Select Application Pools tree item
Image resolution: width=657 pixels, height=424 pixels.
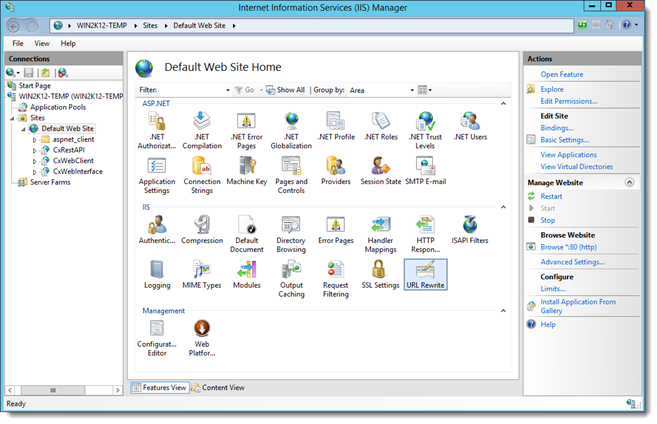point(58,107)
